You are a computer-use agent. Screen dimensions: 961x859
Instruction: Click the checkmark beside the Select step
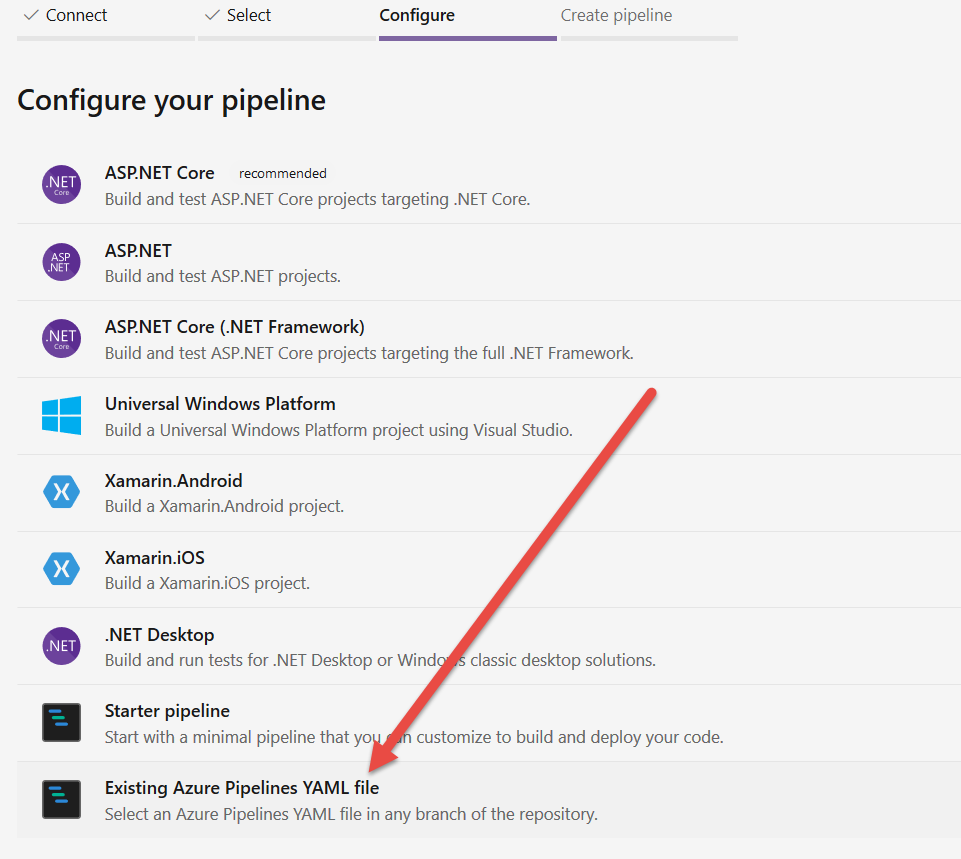212,15
